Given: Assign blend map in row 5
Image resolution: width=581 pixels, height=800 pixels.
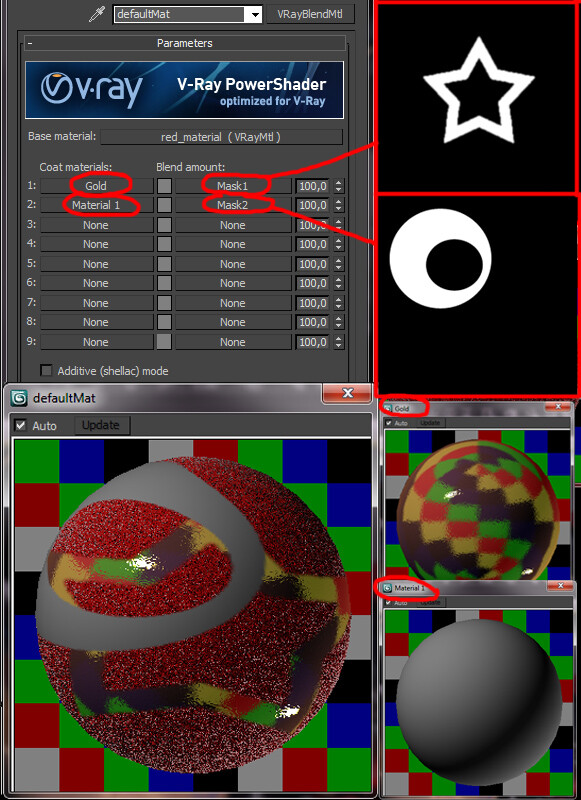Looking at the screenshot, I should pyautogui.click(x=233, y=264).
